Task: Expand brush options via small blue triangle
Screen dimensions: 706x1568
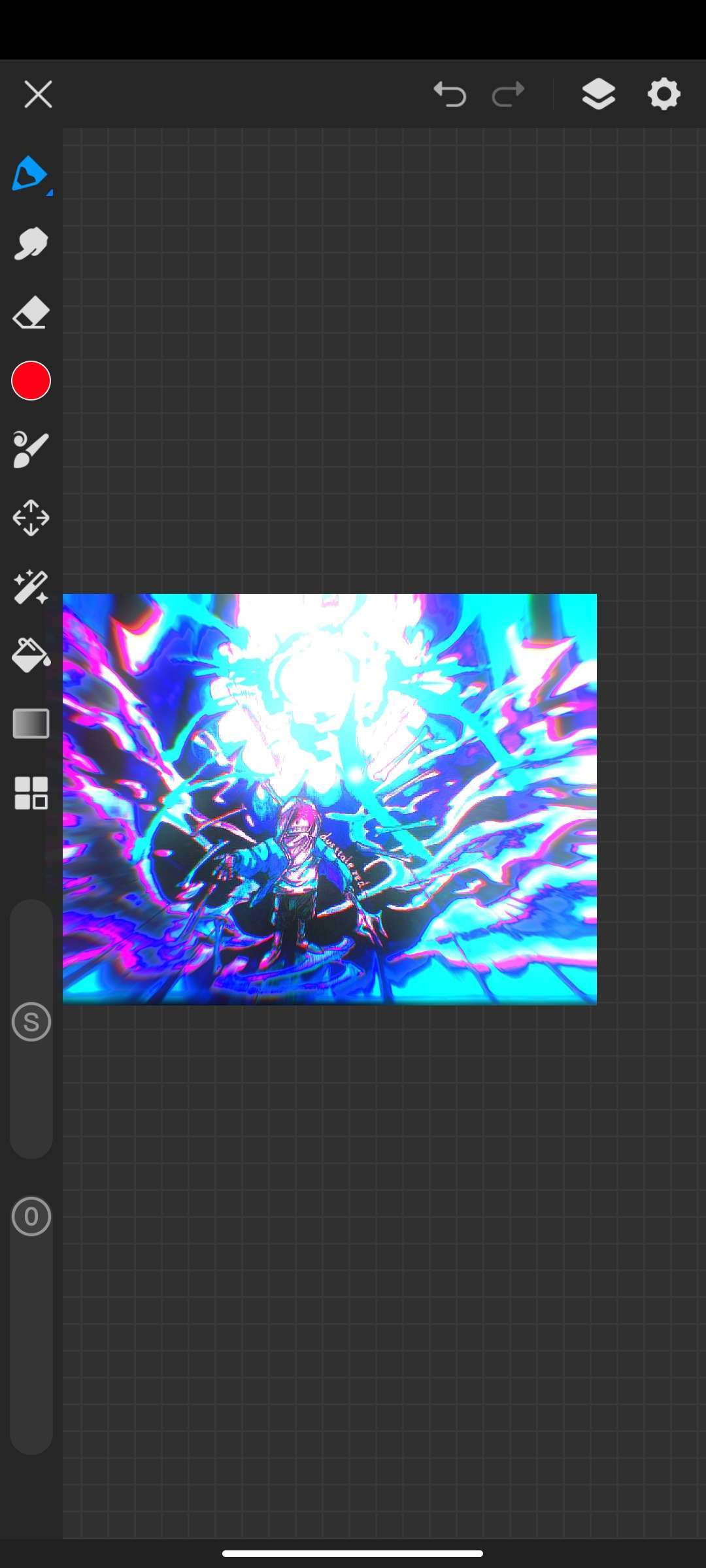Action: 49,193
